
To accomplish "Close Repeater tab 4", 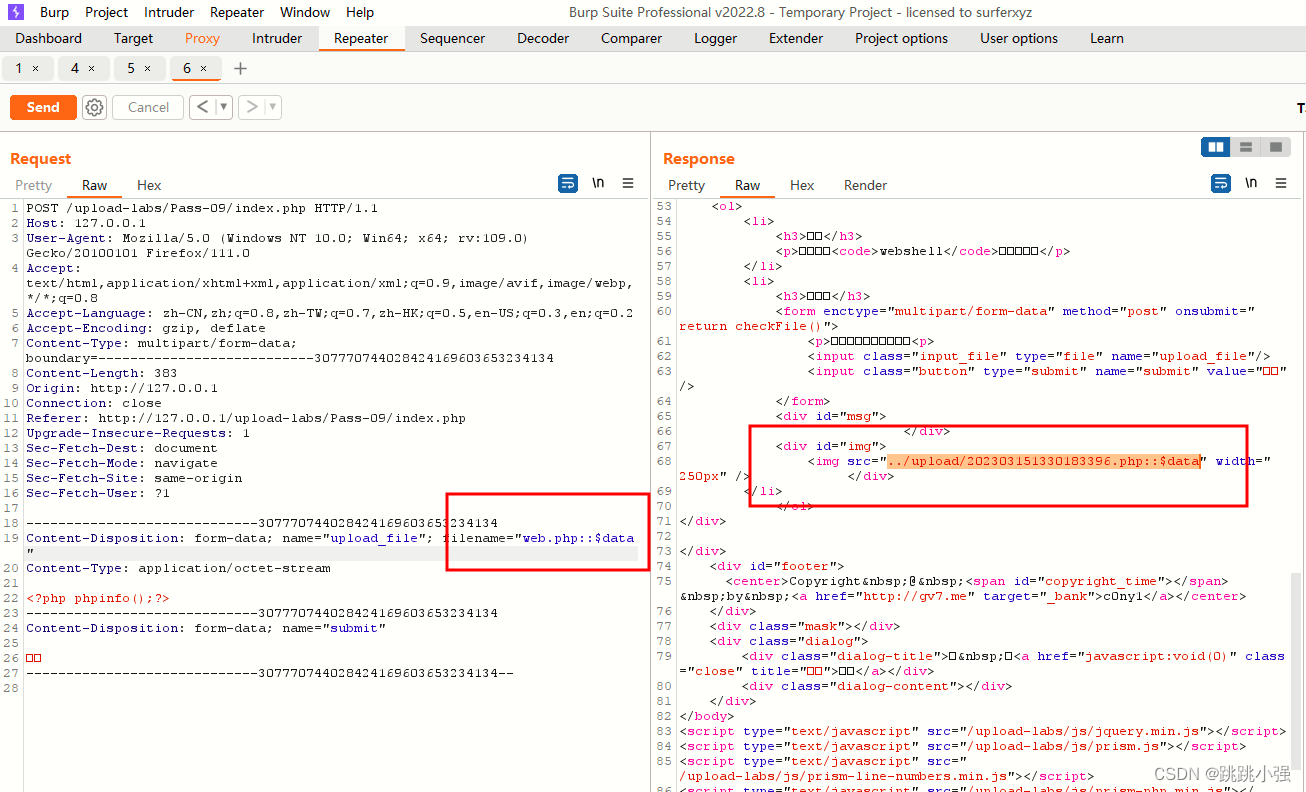I will click(92, 69).
